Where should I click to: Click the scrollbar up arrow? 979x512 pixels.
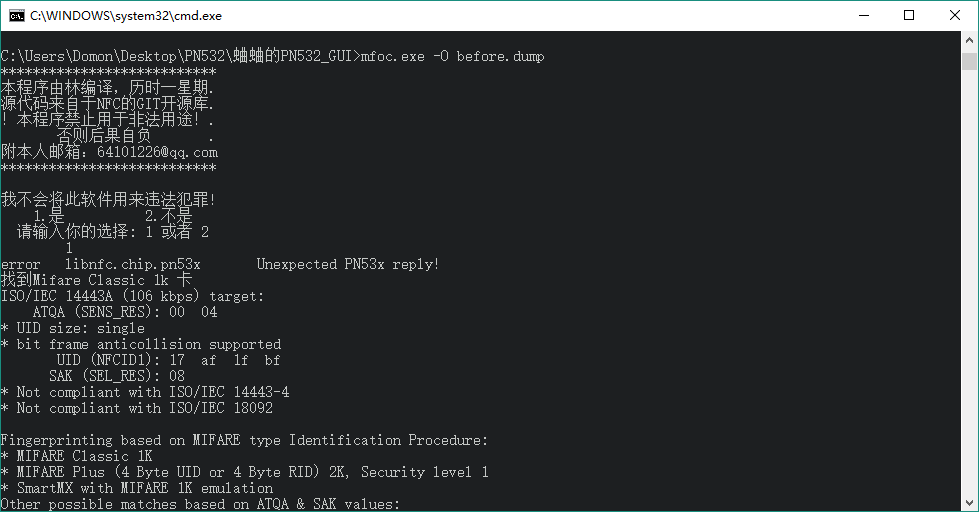pyautogui.click(x=969, y=40)
